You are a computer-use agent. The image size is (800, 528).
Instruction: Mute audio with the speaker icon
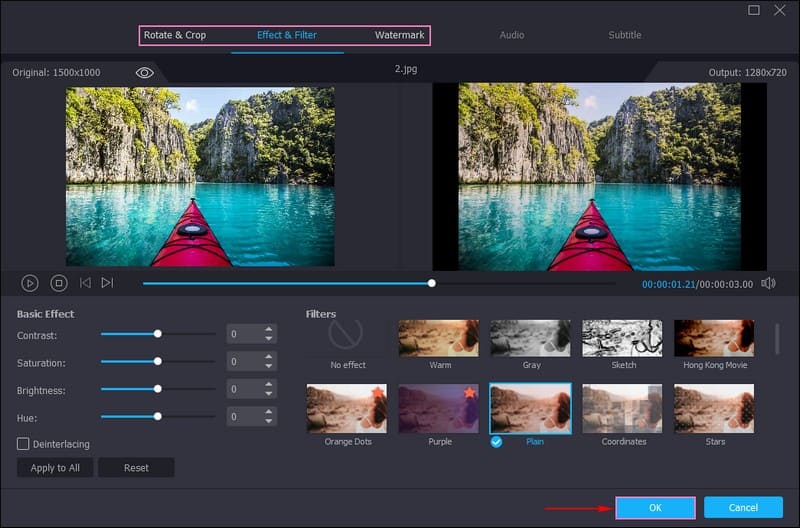pyautogui.click(x=768, y=283)
